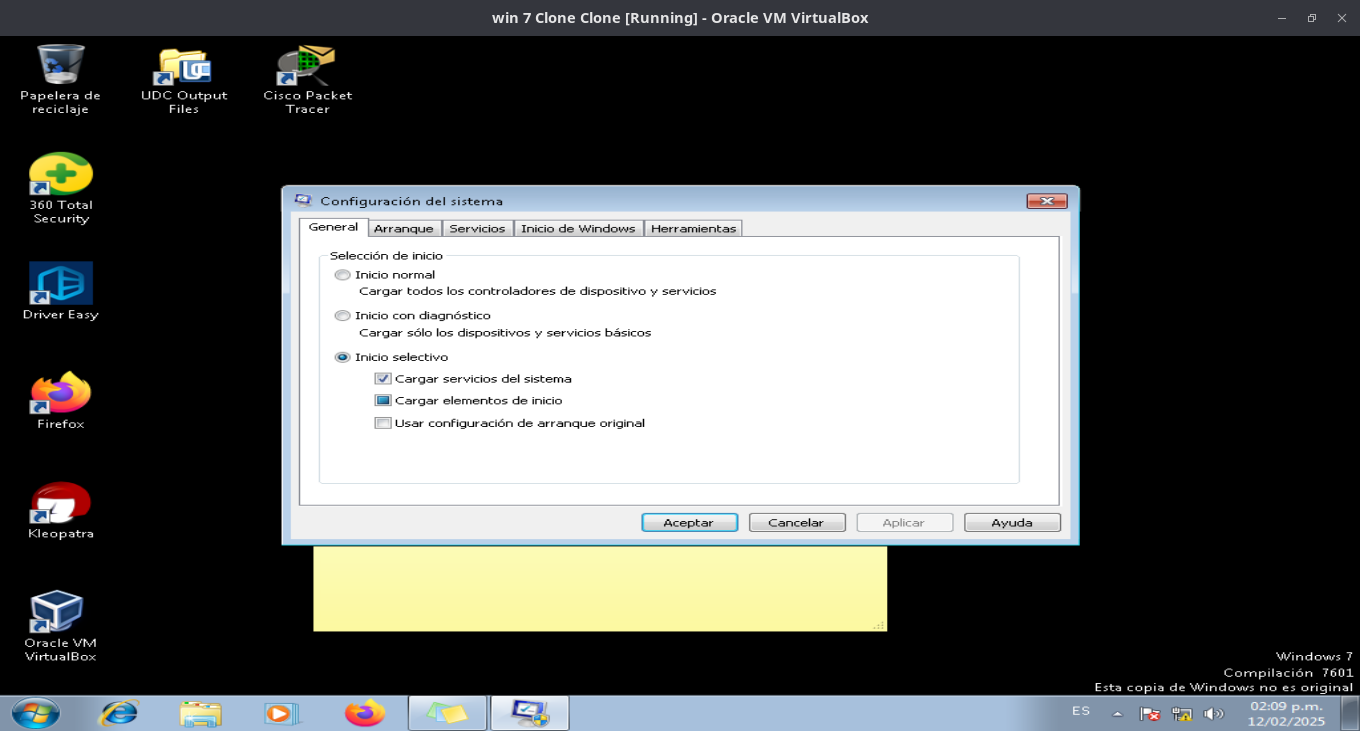Click the Driver Easy desktop icon
1360x731 pixels.
(x=61, y=284)
